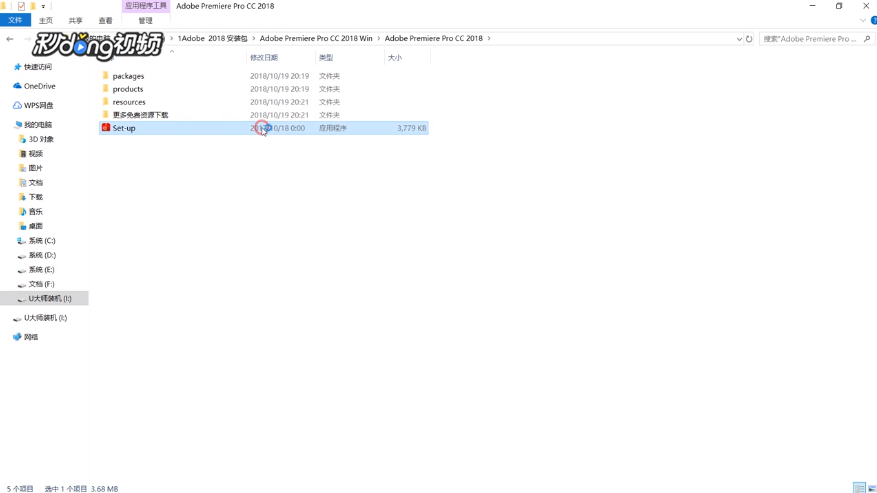Select breadcrumb 1Adobe 2018 安装包
The height and width of the screenshot is (493, 877).
212,38
